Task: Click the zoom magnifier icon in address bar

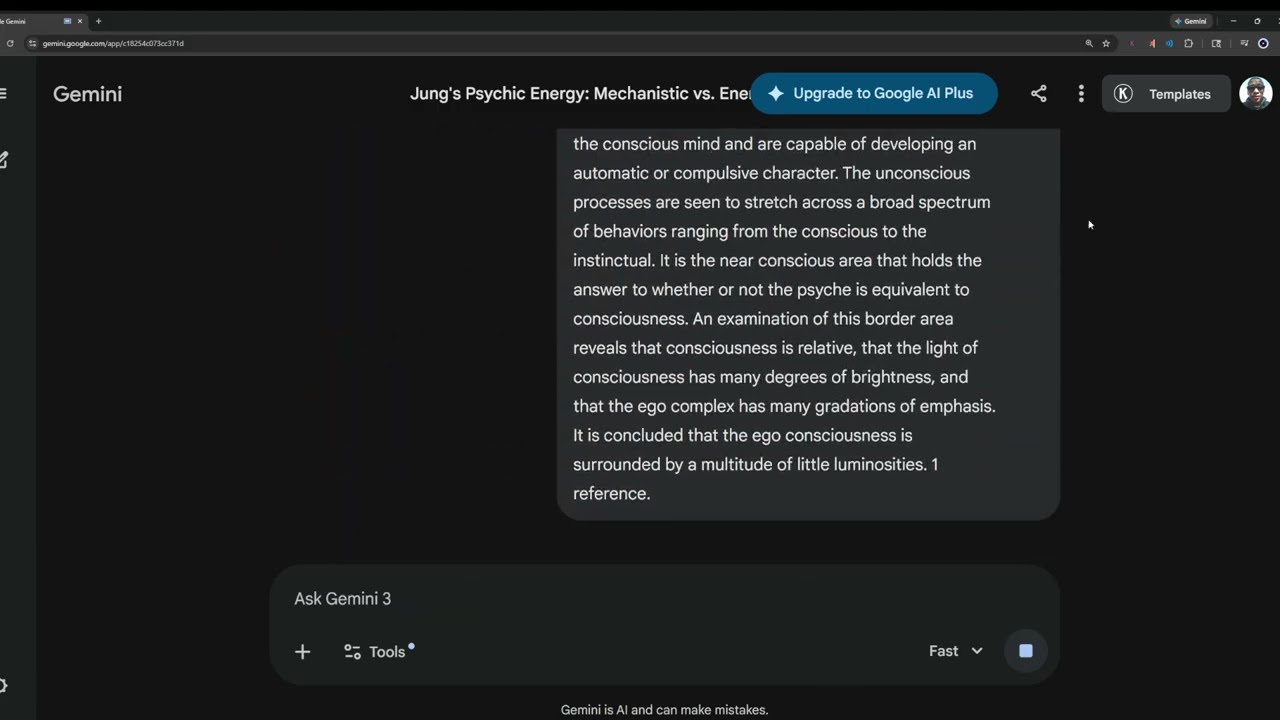Action: pyautogui.click(x=1089, y=43)
